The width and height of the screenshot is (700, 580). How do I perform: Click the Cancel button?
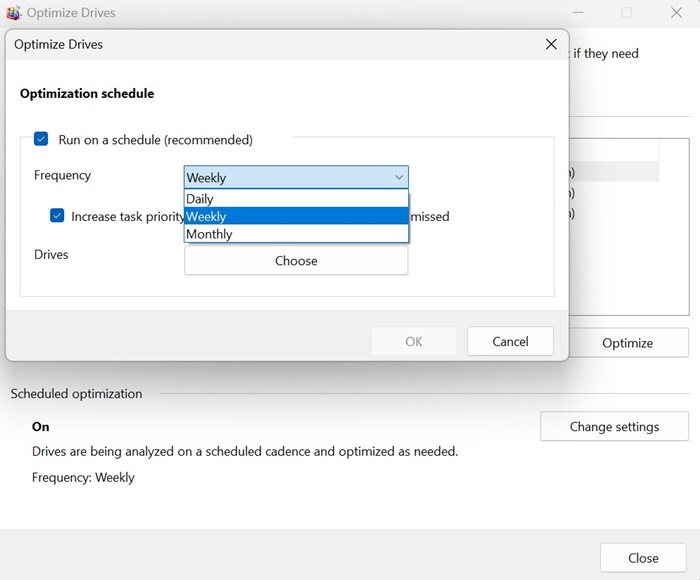[x=510, y=341]
